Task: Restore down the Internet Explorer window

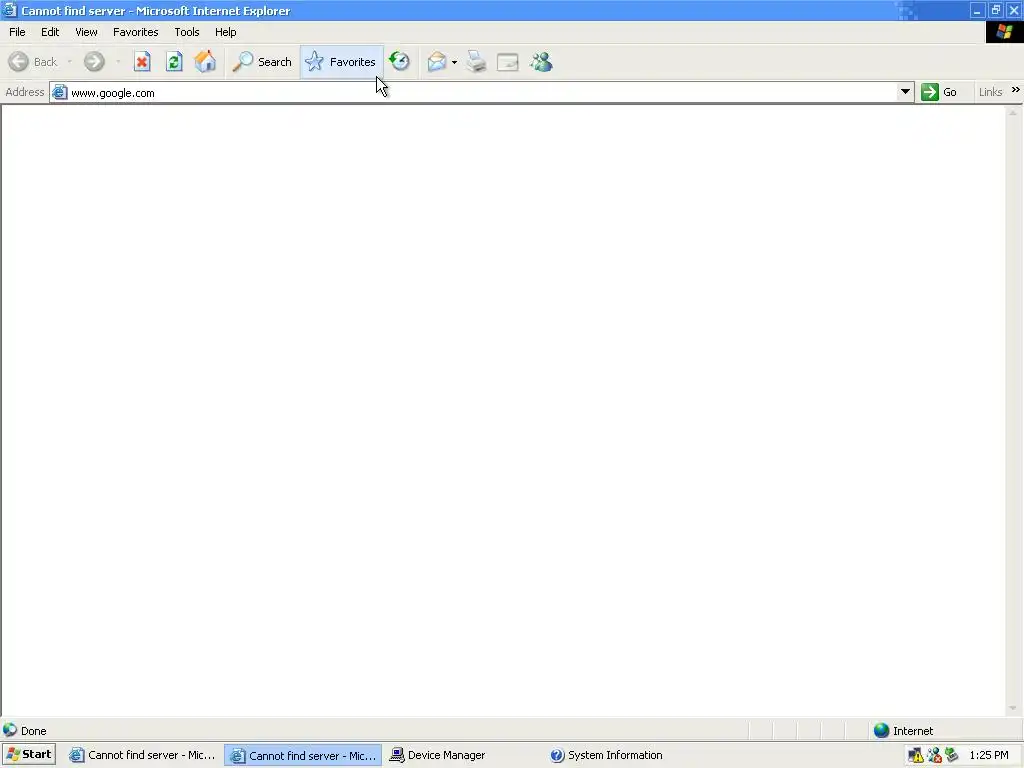Action: 995,10
